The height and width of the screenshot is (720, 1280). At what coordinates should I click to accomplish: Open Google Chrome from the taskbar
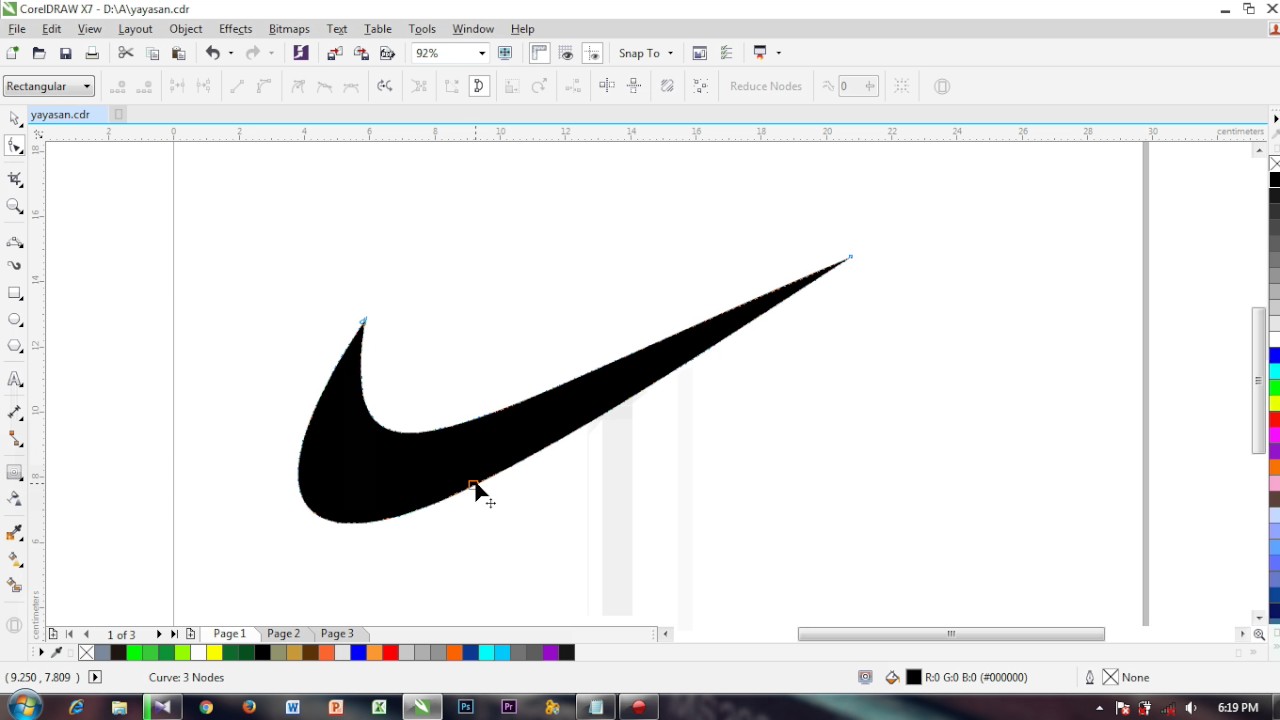(205, 707)
